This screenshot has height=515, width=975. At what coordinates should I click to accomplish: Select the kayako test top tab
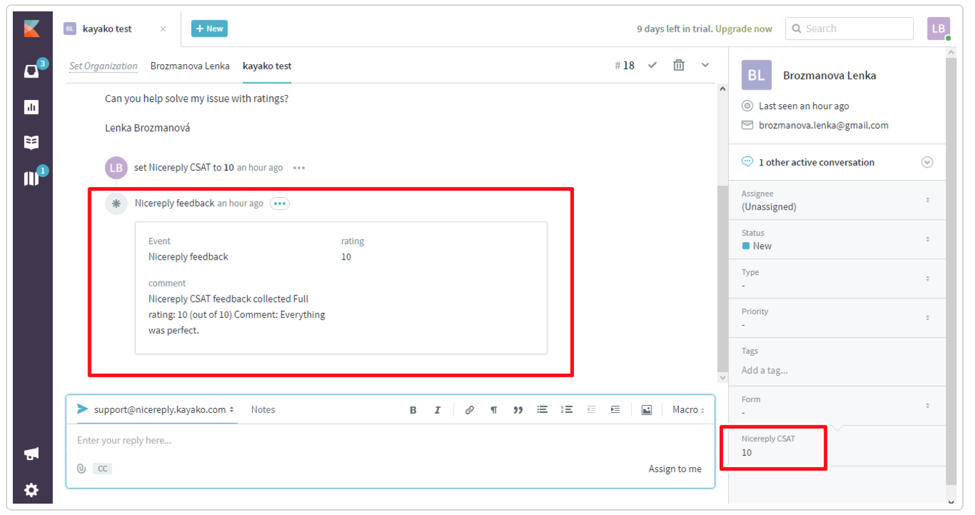tap(107, 29)
